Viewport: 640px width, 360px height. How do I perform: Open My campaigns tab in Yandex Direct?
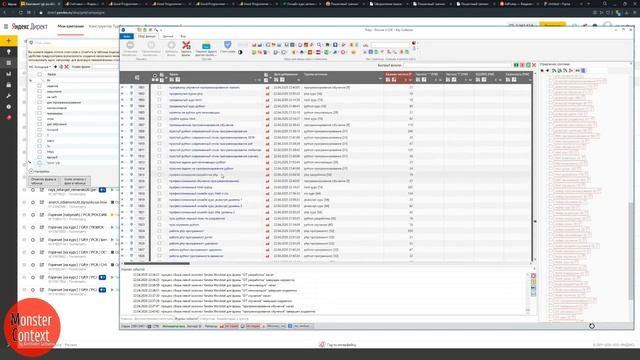(71, 26)
